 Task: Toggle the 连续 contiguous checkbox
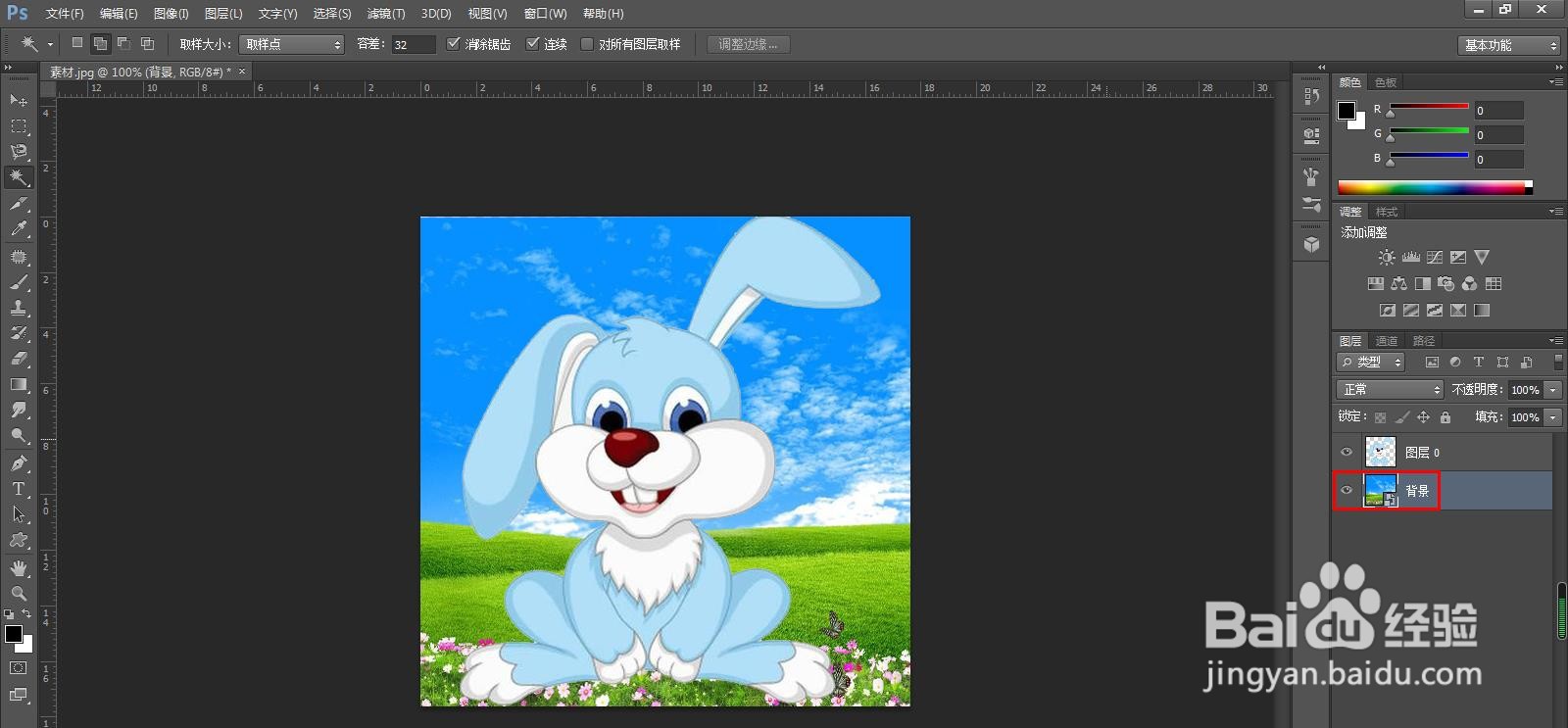[x=532, y=44]
